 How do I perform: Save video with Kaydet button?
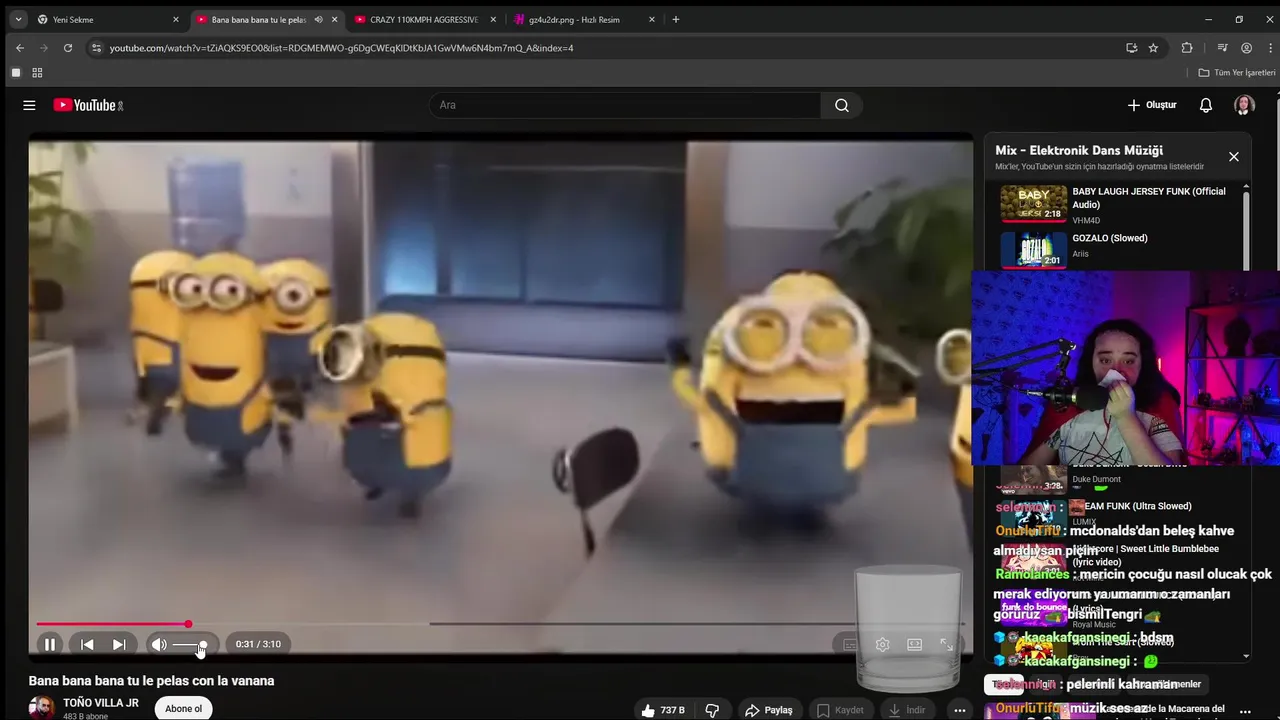click(x=841, y=710)
